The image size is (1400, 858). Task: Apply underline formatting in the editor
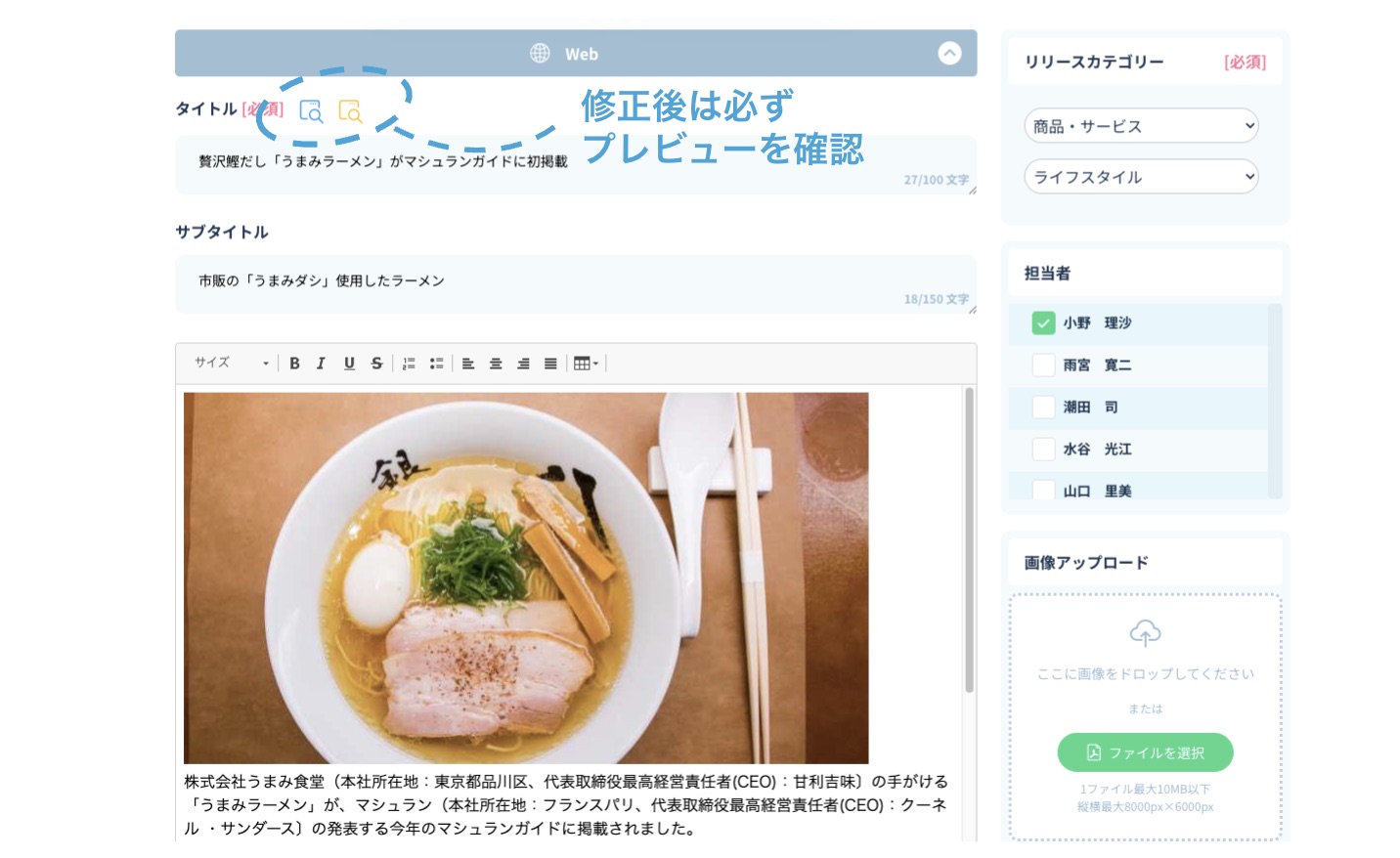point(349,364)
